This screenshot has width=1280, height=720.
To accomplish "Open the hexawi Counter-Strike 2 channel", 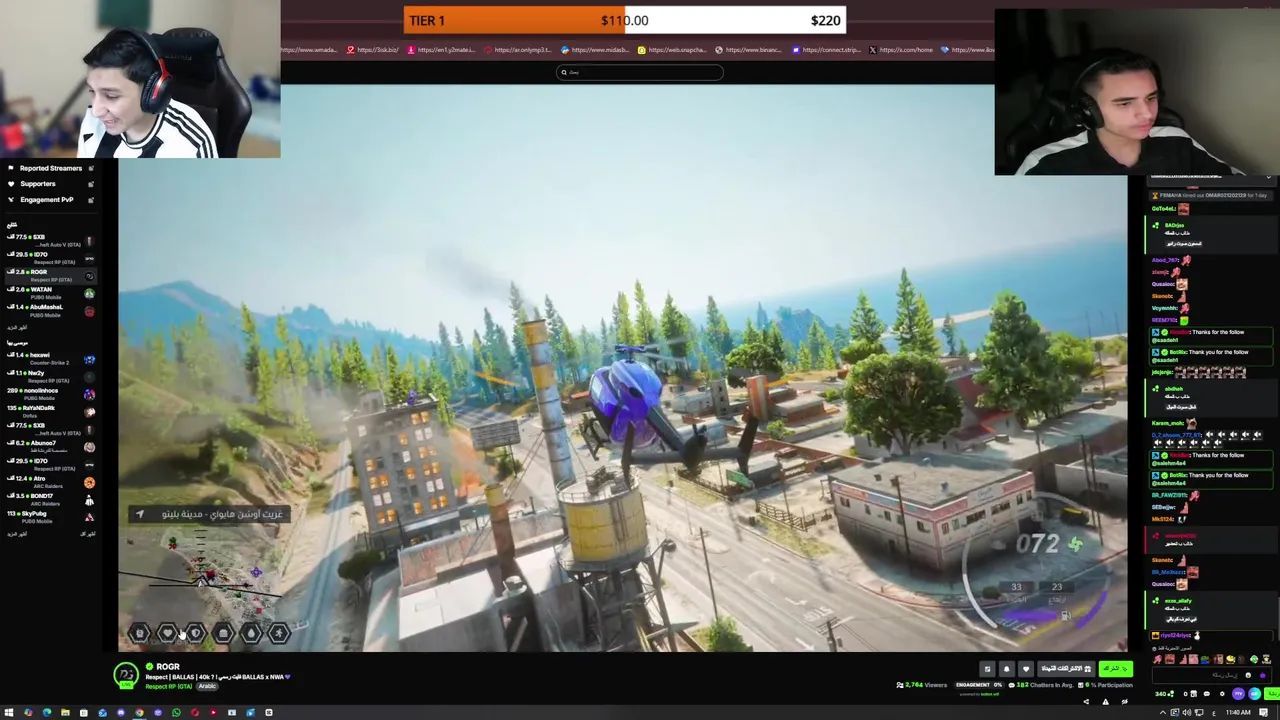I will 50,359.
